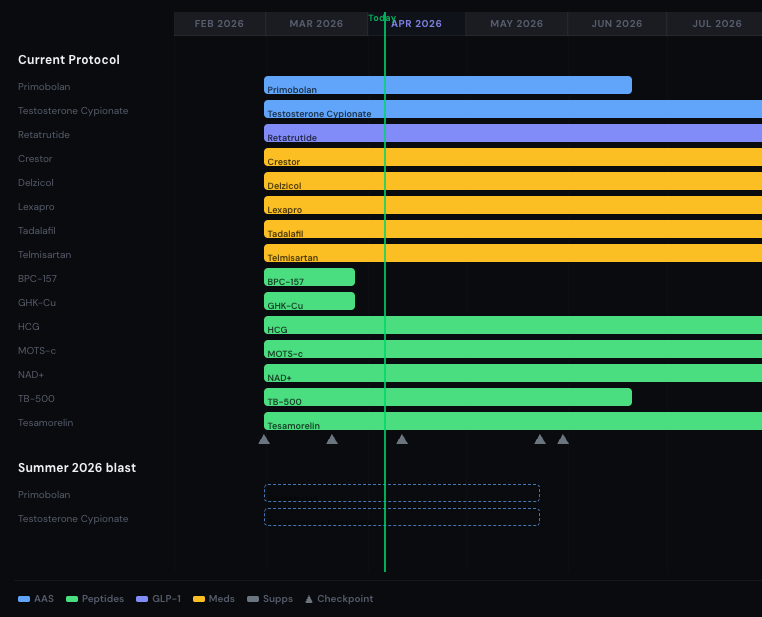Click the green Peptides legend swatch
This screenshot has width=762, height=617.
(x=72, y=599)
